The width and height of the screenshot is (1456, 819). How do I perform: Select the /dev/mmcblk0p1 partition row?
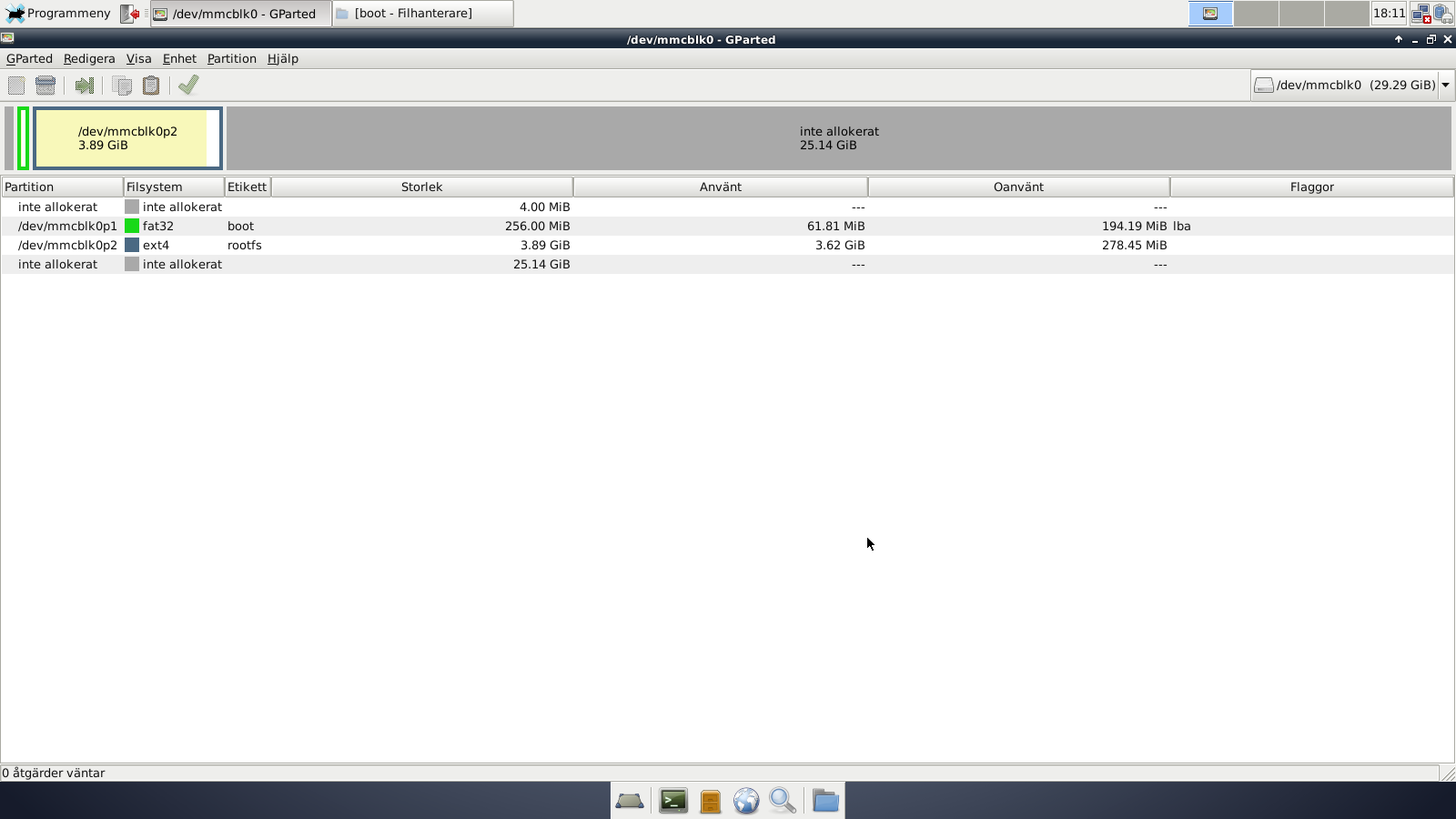(727, 226)
